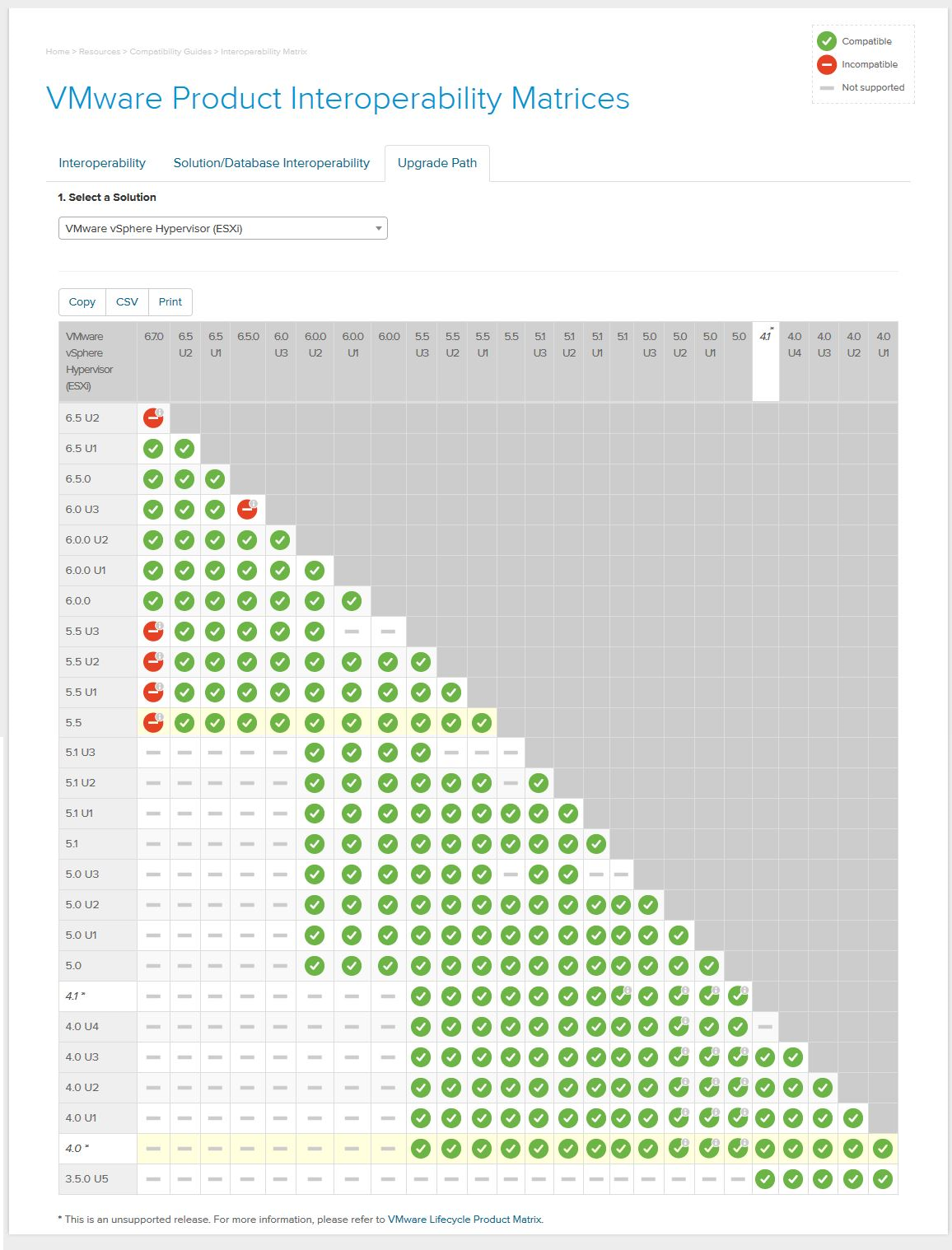This screenshot has height=1250, width=952.
Task: Click compatible check in 6.0.0 row under 6.0.0 U1
Action: point(352,601)
